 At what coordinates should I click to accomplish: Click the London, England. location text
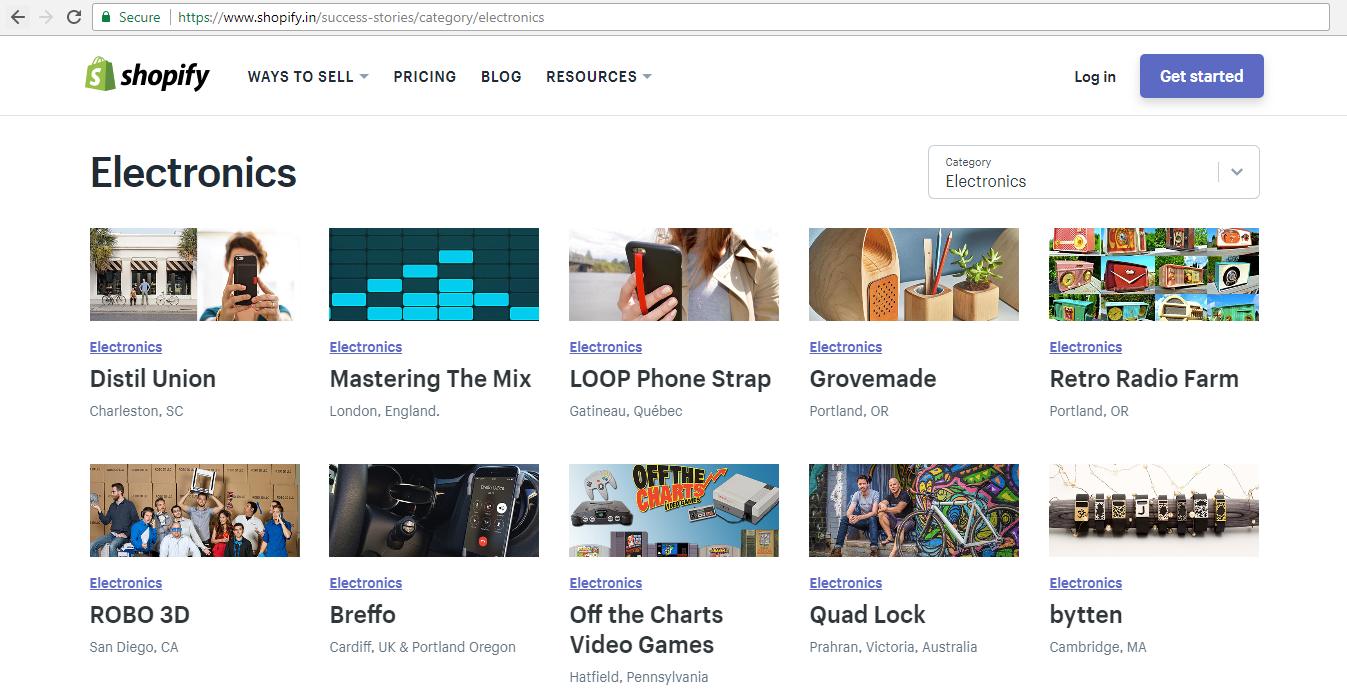click(x=385, y=411)
